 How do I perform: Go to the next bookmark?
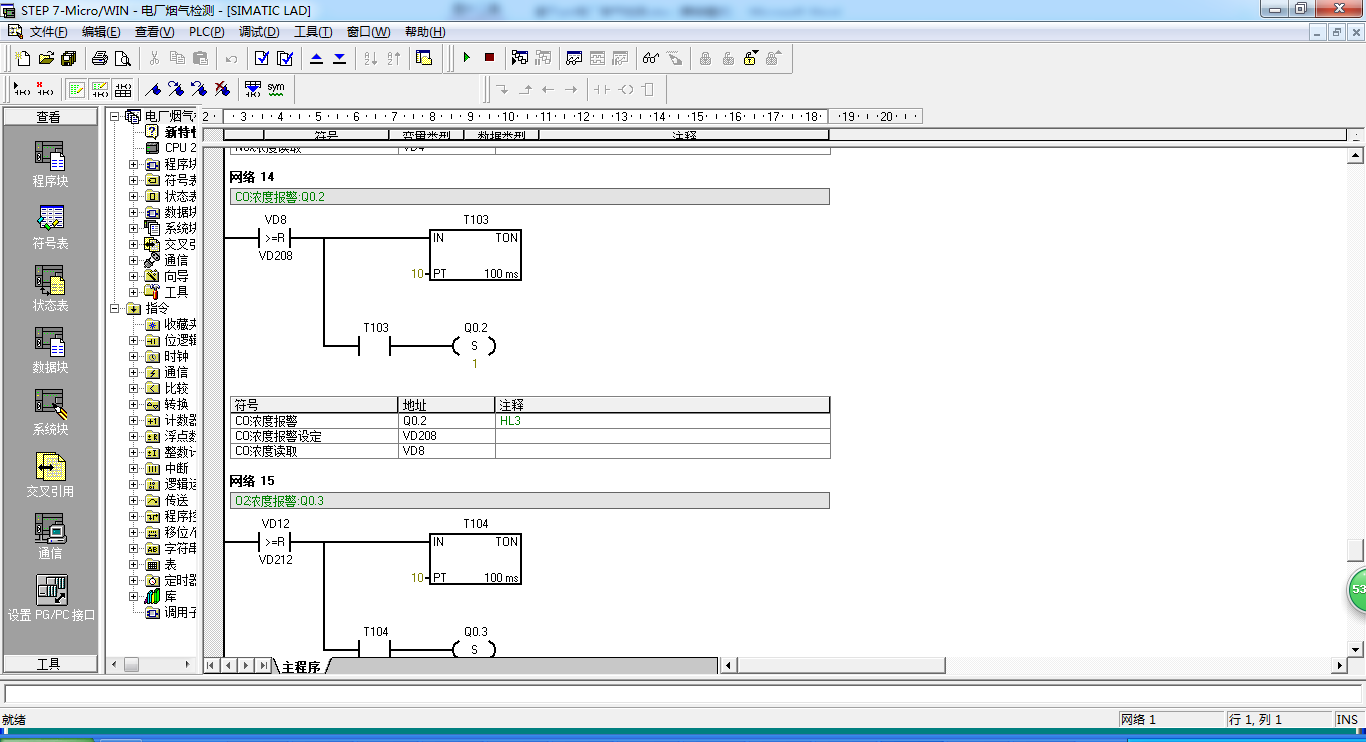(176, 89)
